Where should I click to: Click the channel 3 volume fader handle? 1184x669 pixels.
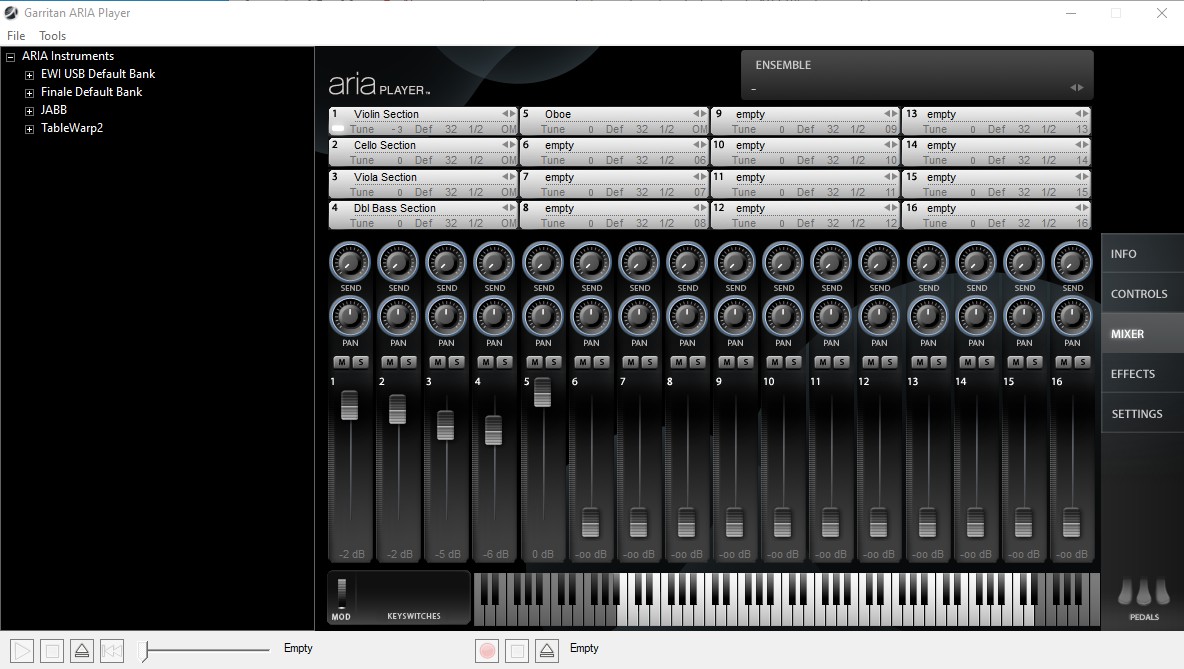446,425
